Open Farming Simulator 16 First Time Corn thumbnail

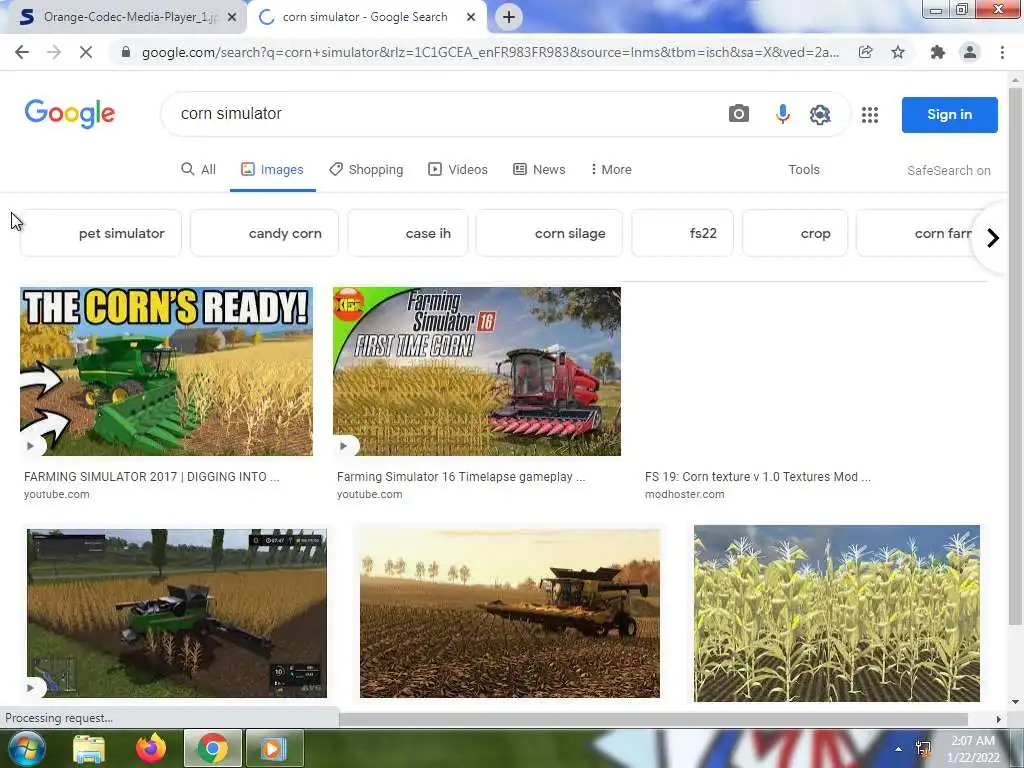coord(477,372)
